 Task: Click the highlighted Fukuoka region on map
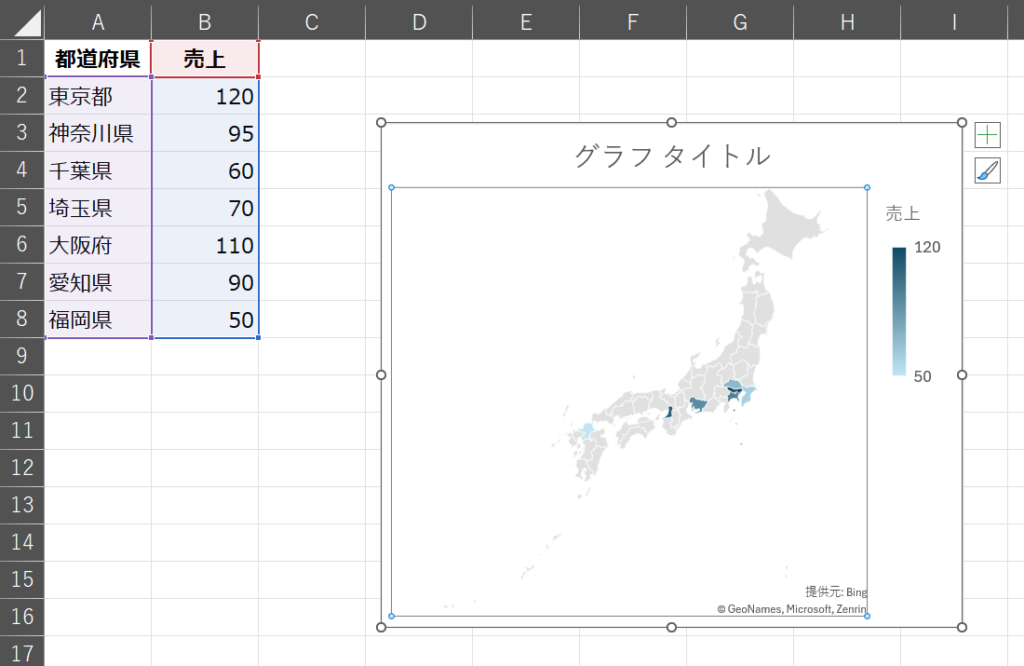(587, 432)
